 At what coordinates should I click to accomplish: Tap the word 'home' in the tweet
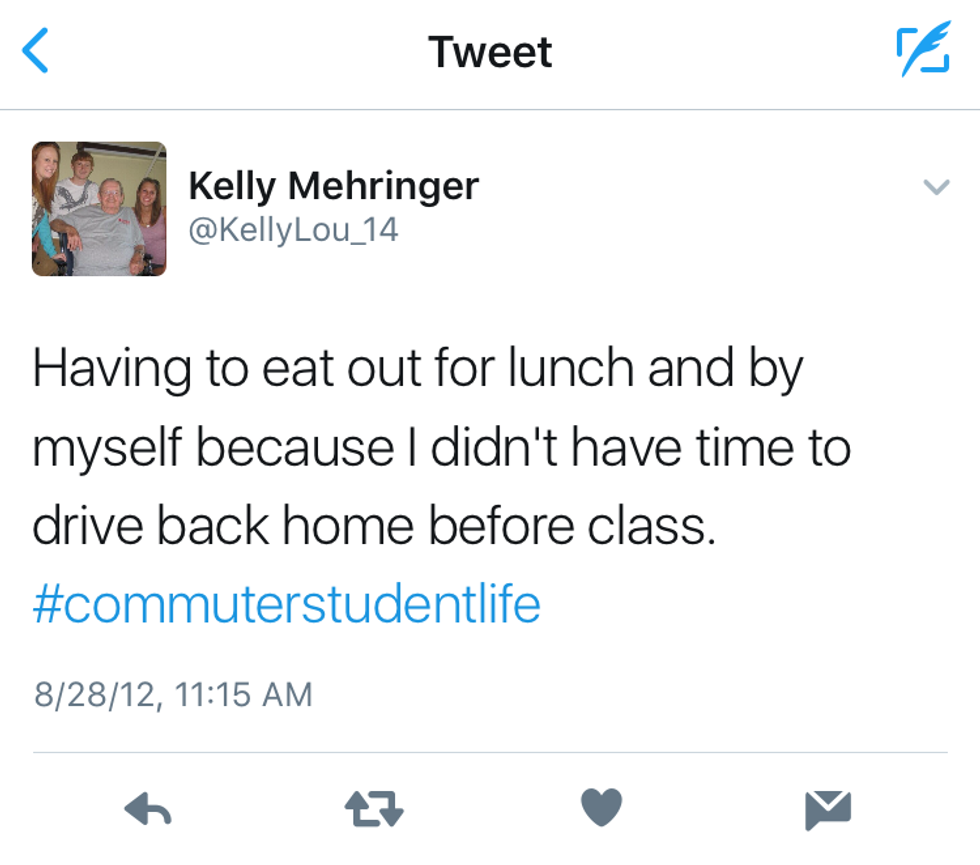click(343, 526)
